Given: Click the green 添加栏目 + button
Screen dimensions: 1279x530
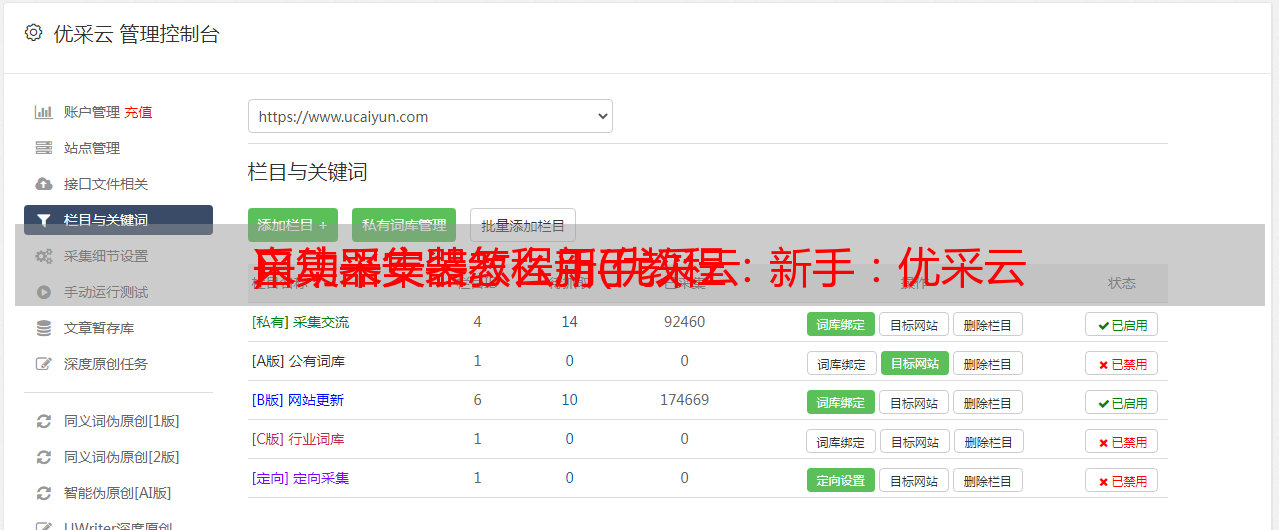Looking at the screenshot, I should pyautogui.click(x=293, y=225).
